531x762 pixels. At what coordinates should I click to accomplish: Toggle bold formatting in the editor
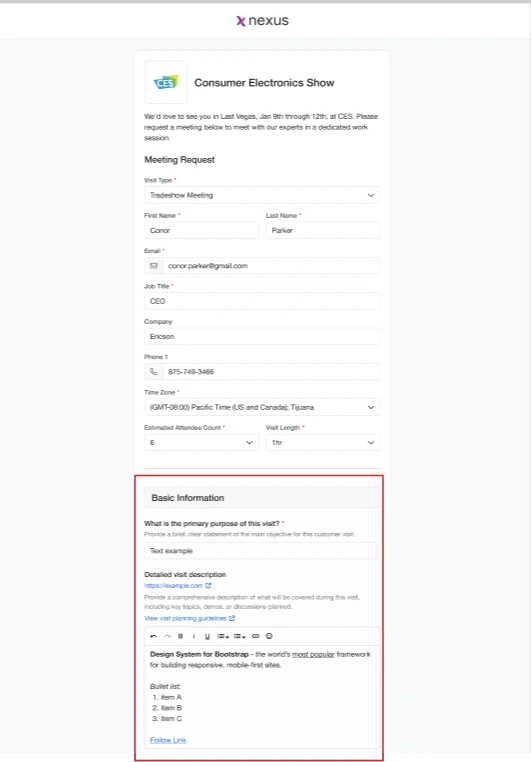point(180,636)
